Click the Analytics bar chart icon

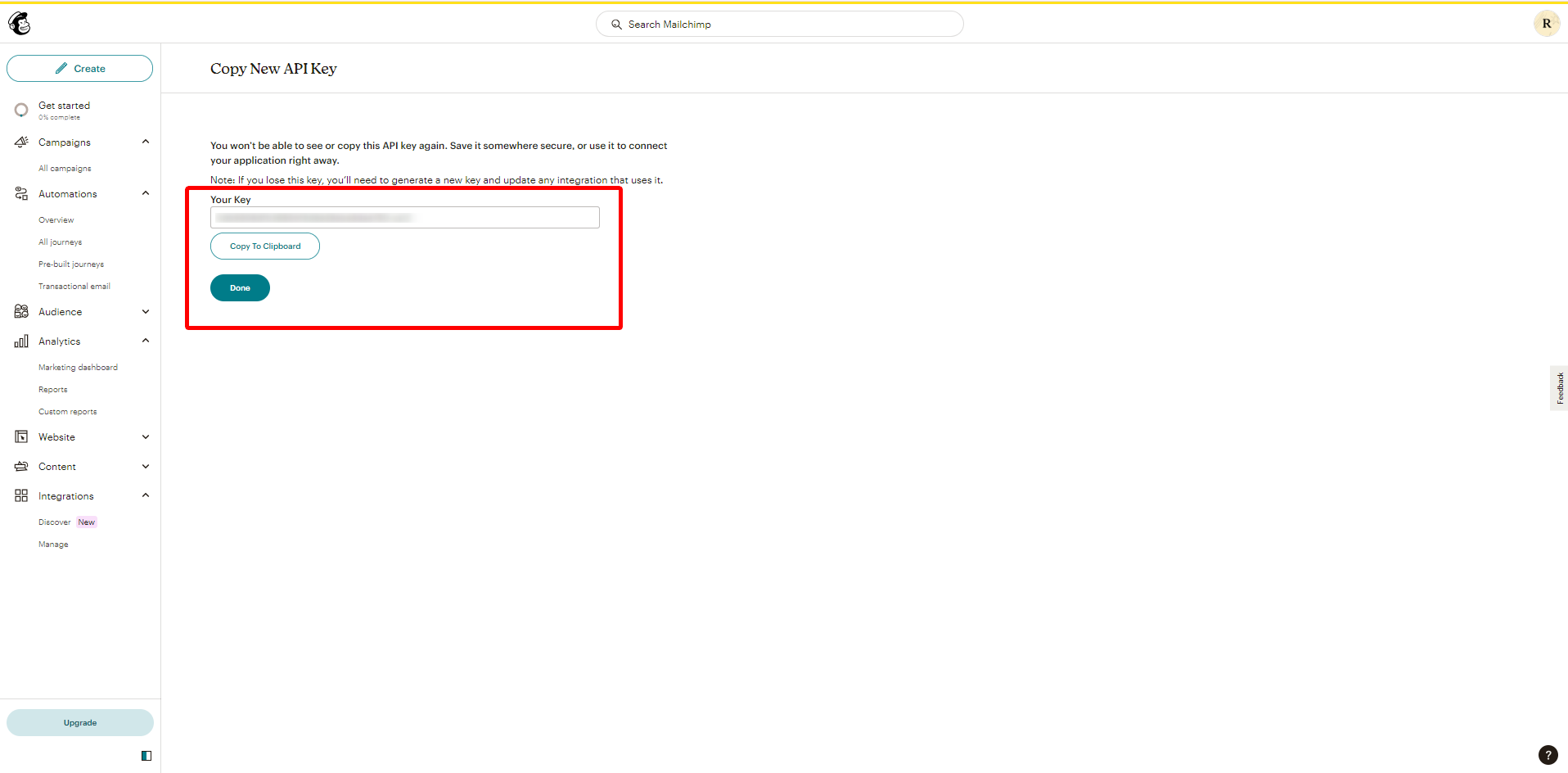(21, 341)
